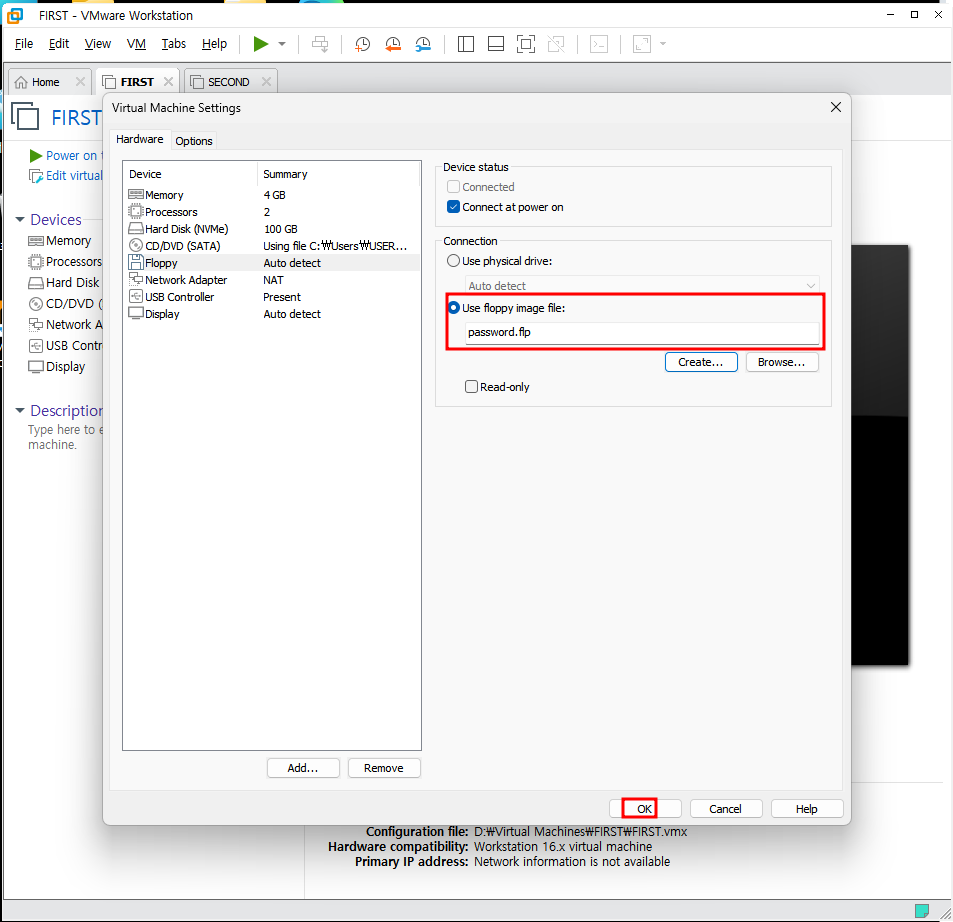This screenshot has width=953, height=922.
Task: Open the power options dropdown arrow beside play
Action: tap(282, 44)
